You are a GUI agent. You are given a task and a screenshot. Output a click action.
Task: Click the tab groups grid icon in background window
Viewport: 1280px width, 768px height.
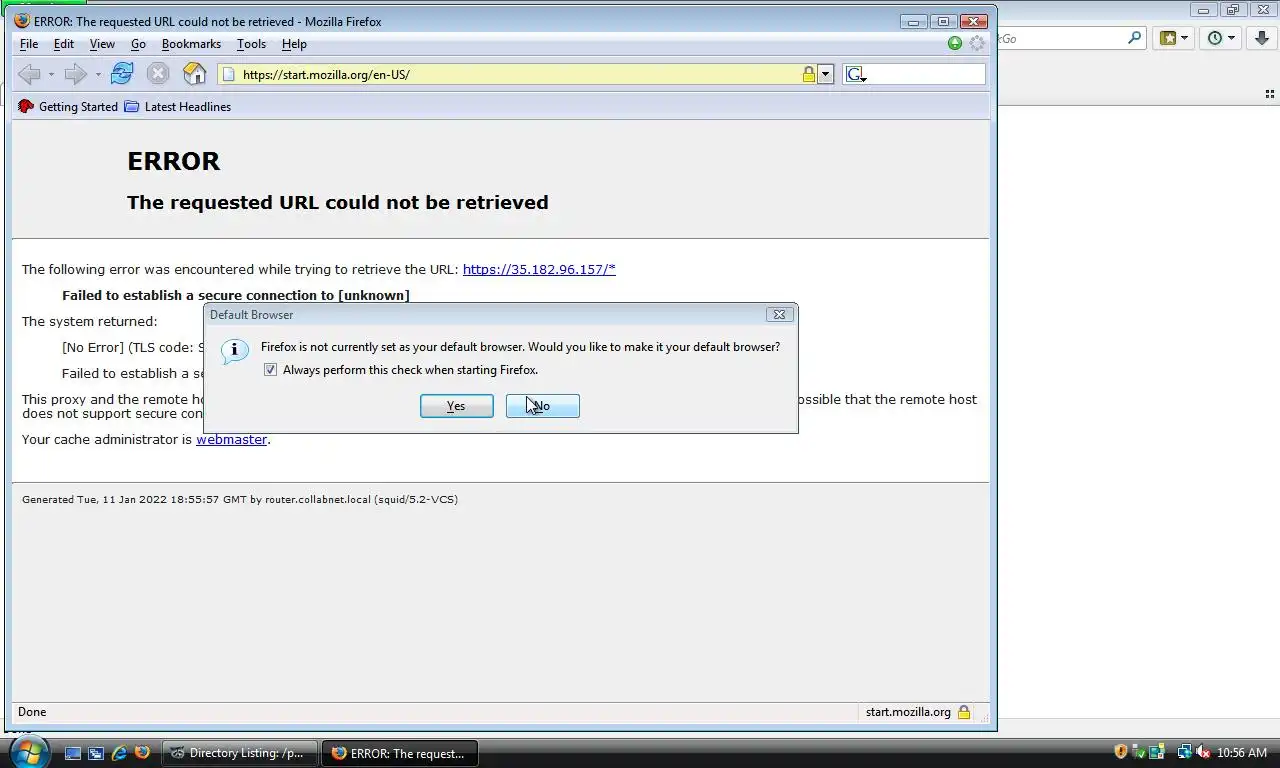pyautogui.click(x=1270, y=94)
